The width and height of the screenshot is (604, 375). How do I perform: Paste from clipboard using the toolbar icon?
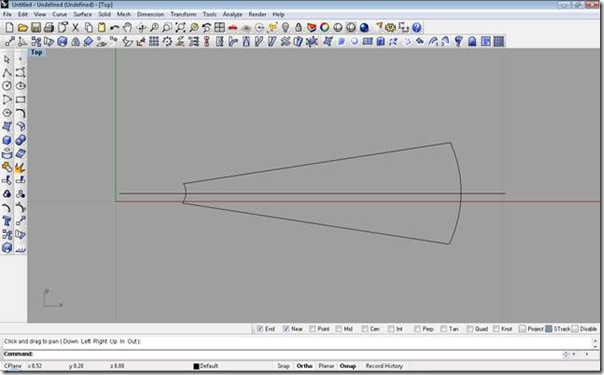[x=102, y=27]
